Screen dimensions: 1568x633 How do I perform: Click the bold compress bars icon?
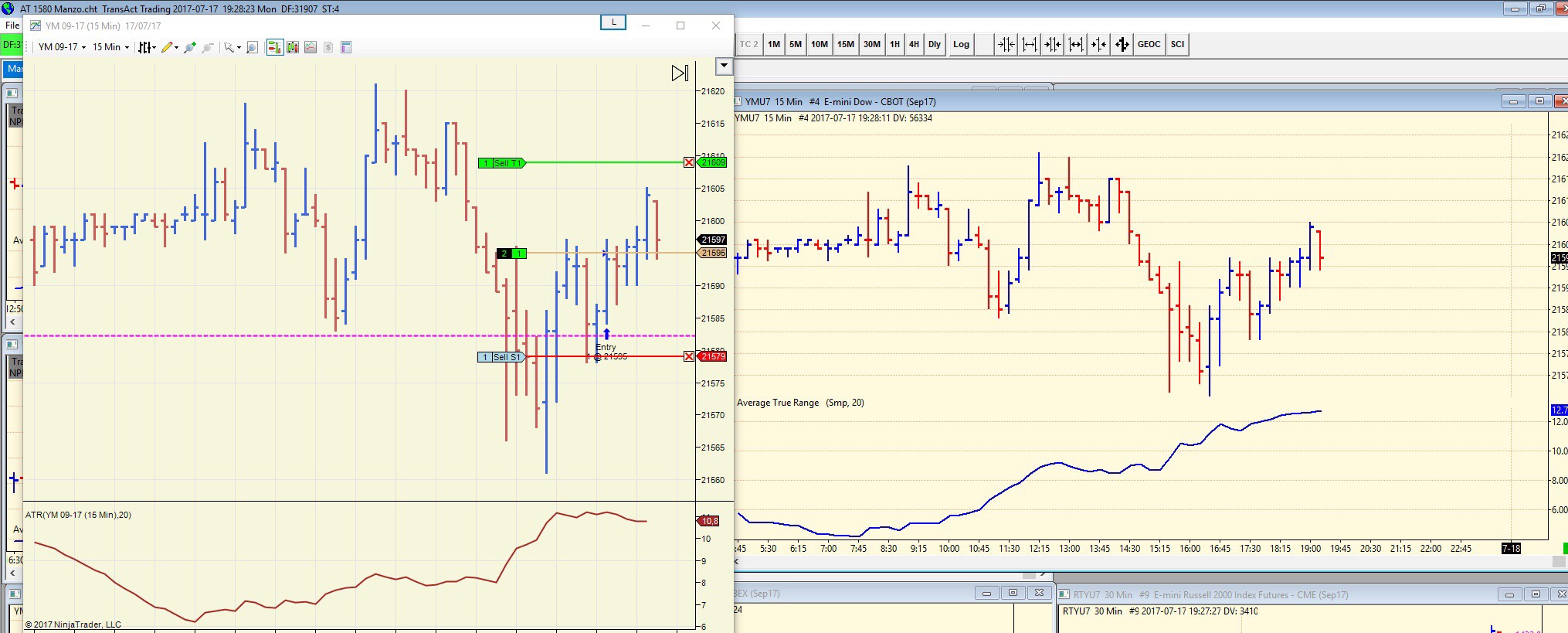tap(1053, 44)
